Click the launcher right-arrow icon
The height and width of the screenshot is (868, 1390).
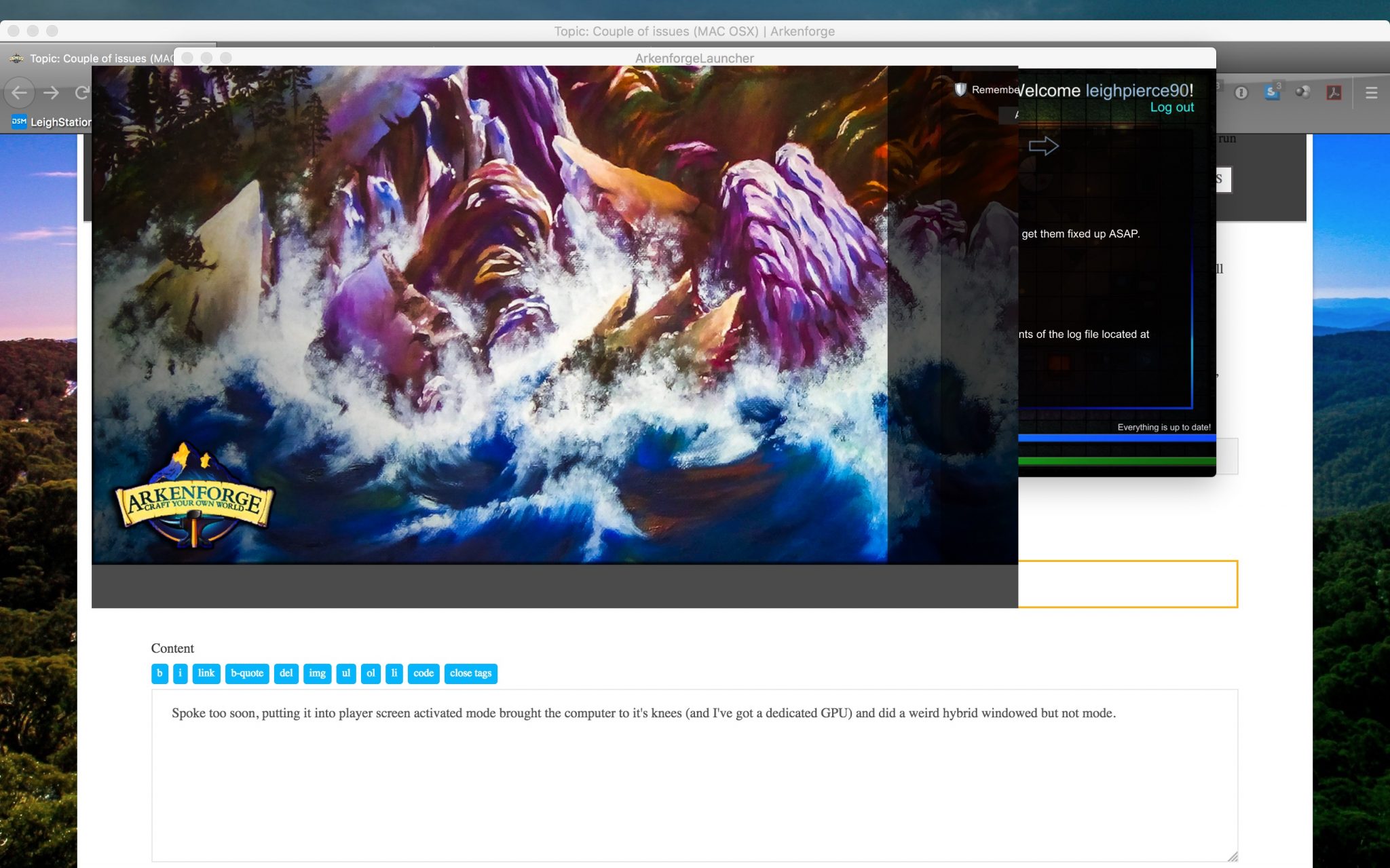pyautogui.click(x=1043, y=146)
